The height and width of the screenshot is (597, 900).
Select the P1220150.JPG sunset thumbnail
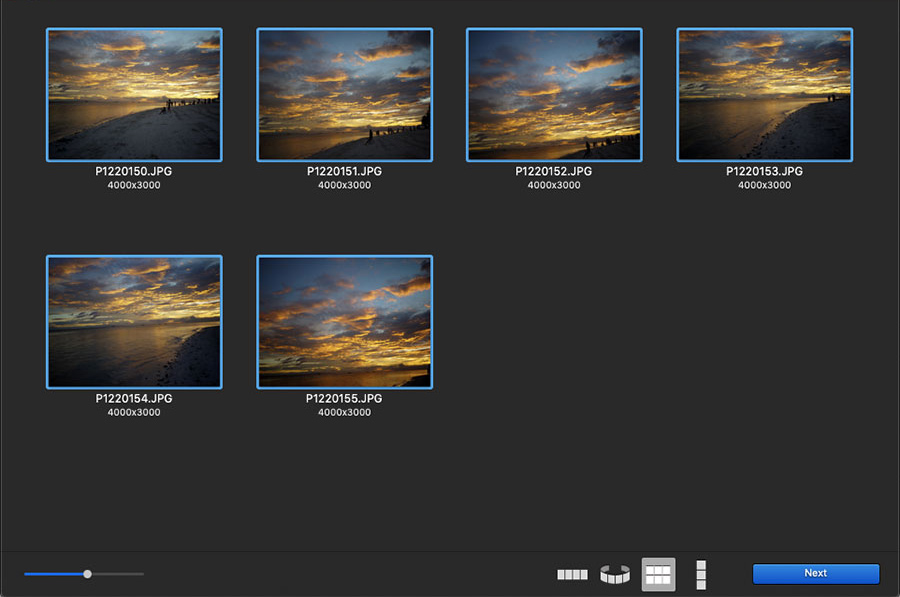click(134, 95)
